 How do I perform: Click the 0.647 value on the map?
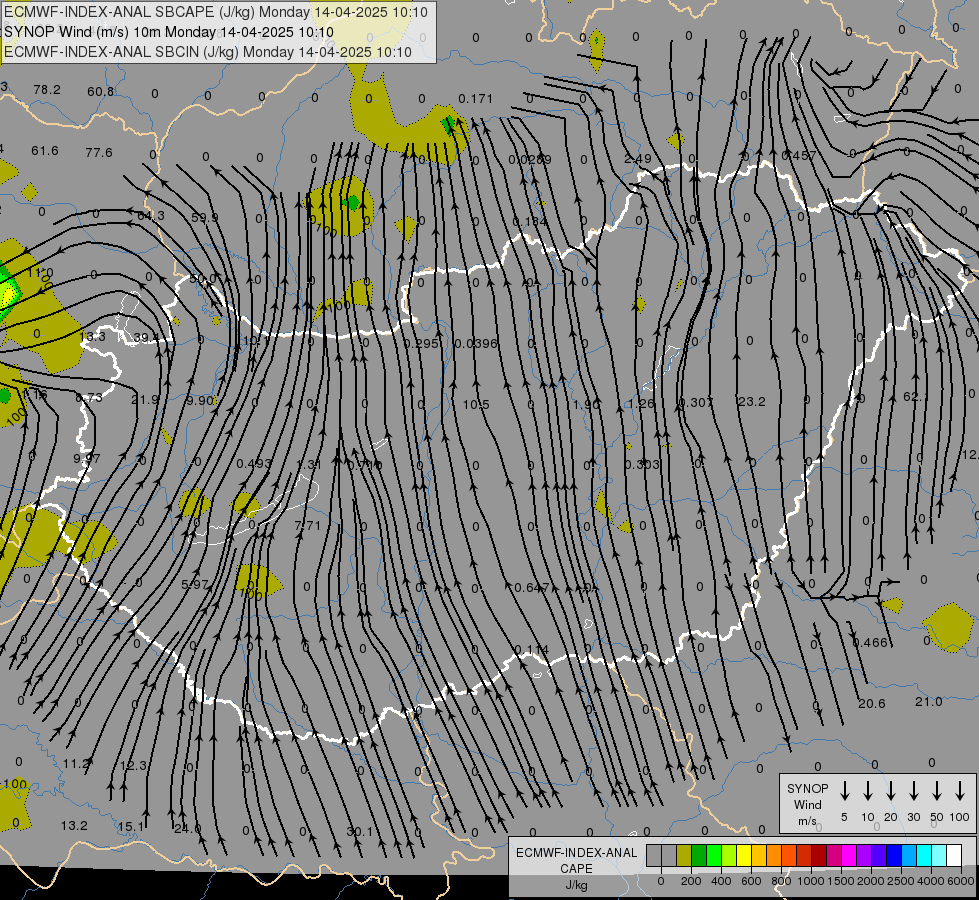pos(532,588)
